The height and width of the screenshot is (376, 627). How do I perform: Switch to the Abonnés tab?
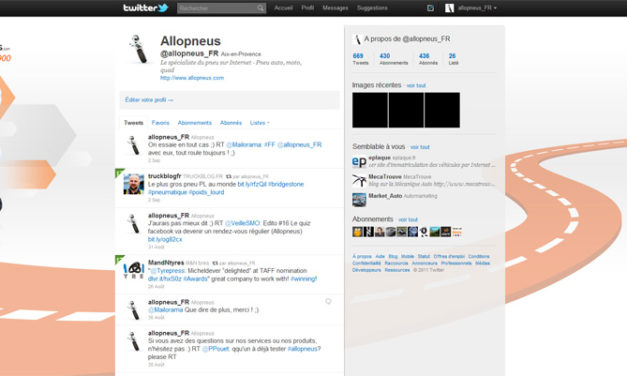pos(231,123)
